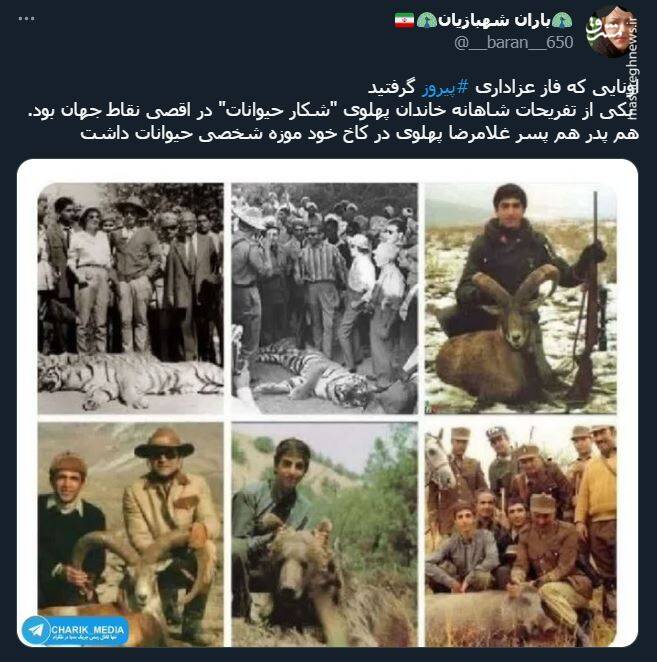The height and width of the screenshot is (662, 657).
Task: Open the CHARIK_MEDIA watermark label
Action: (x=88, y=630)
